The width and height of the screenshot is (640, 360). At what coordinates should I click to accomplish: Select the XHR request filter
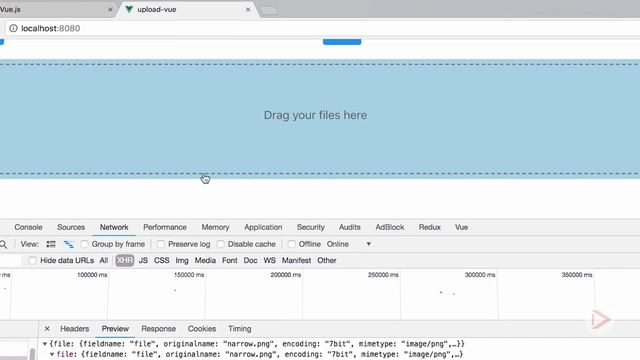(x=124, y=260)
